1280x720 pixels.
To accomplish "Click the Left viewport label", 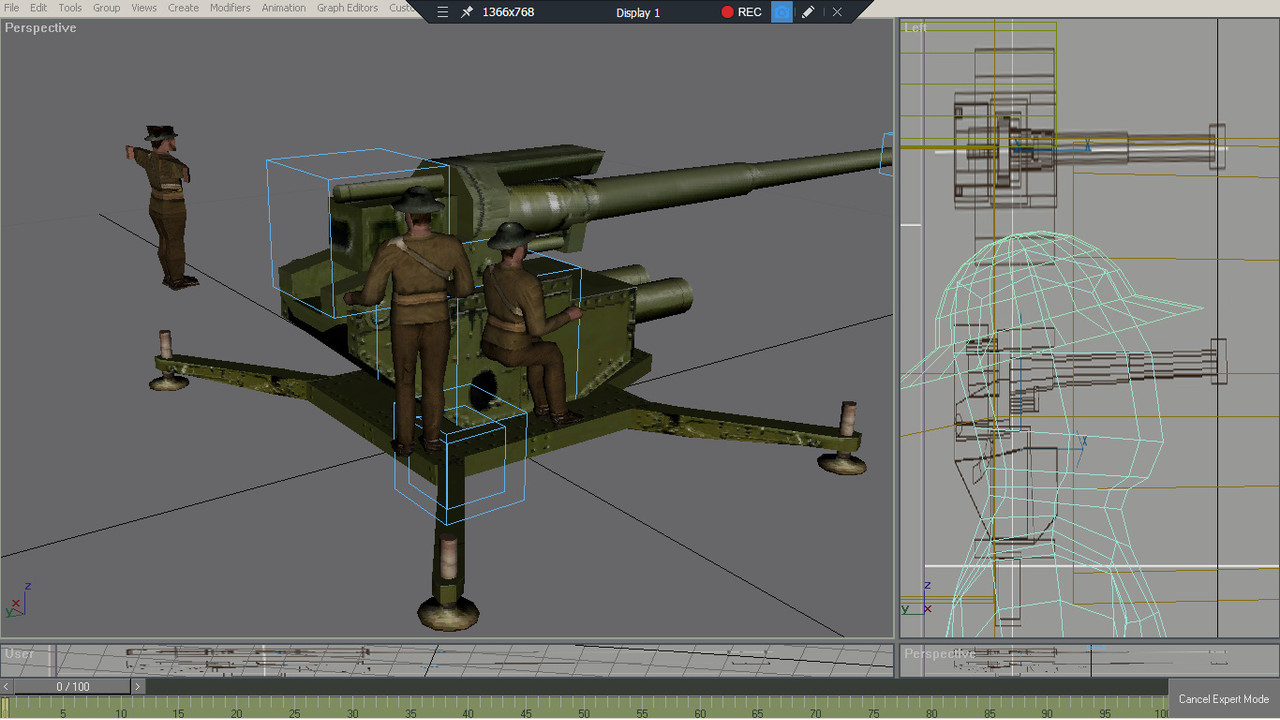I will pos(915,28).
